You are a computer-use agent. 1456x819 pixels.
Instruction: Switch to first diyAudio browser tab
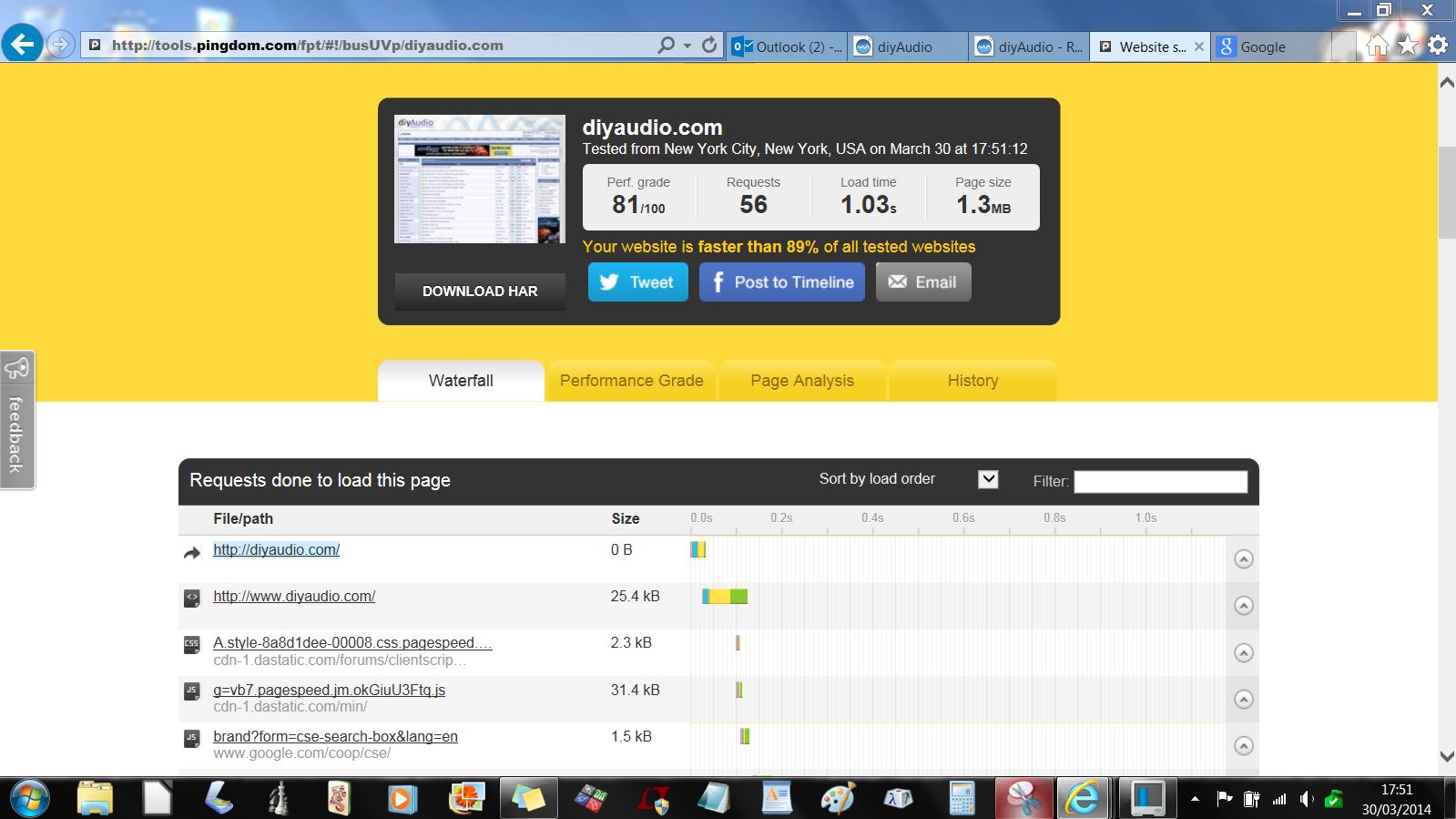(909, 46)
